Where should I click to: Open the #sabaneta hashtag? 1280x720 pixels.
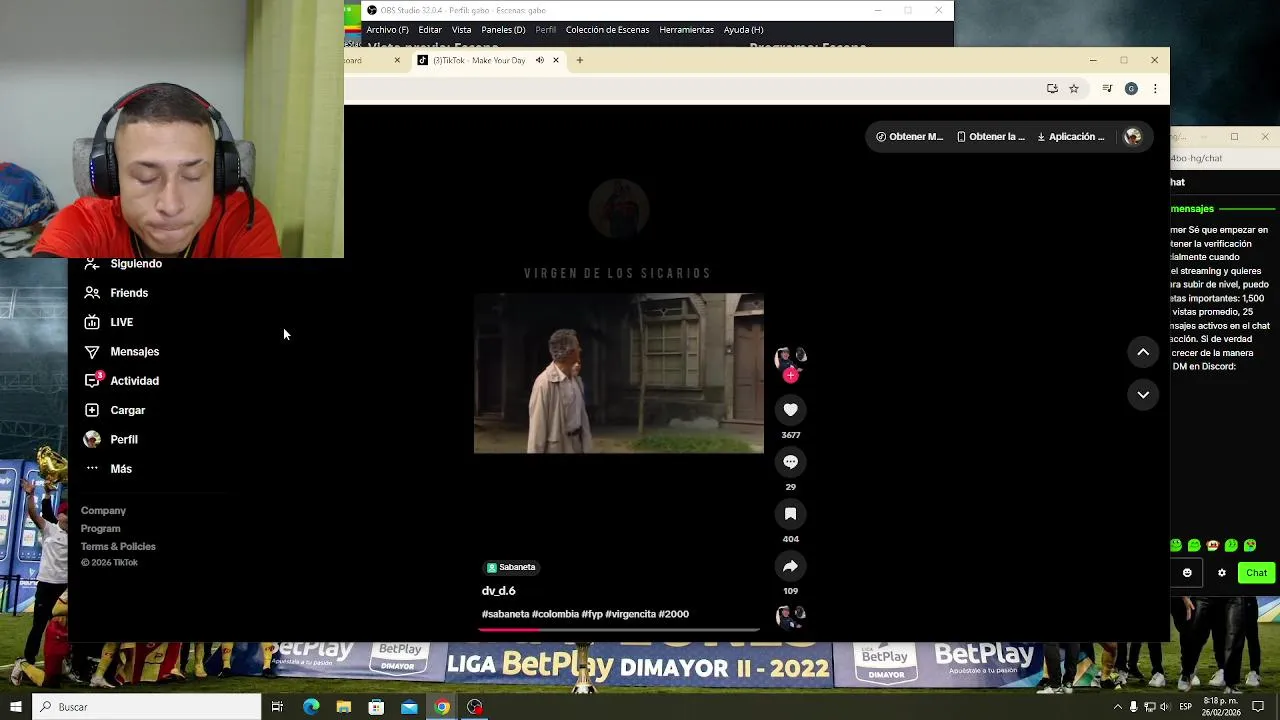pos(505,614)
